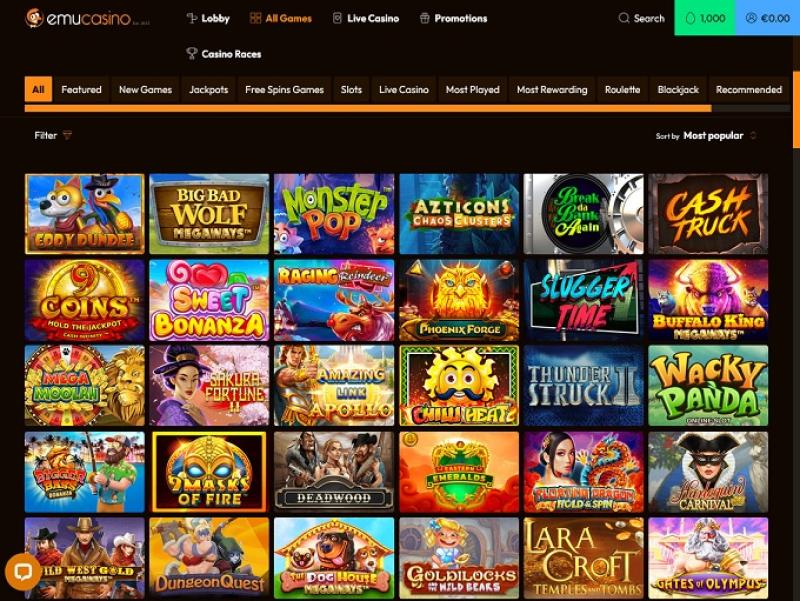This screenshot has height=601, width=800.
Task: Select the Deadwood game thumbnail
Action: tap(334, 472)
